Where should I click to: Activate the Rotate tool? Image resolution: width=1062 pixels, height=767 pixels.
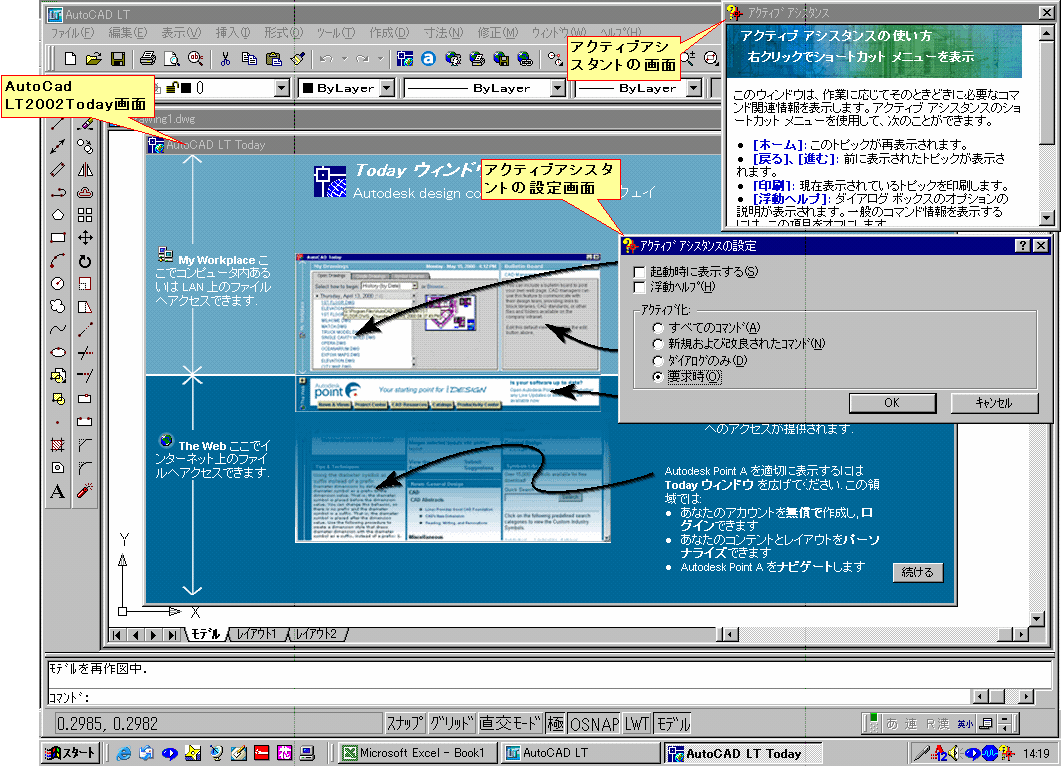(85, 261)
